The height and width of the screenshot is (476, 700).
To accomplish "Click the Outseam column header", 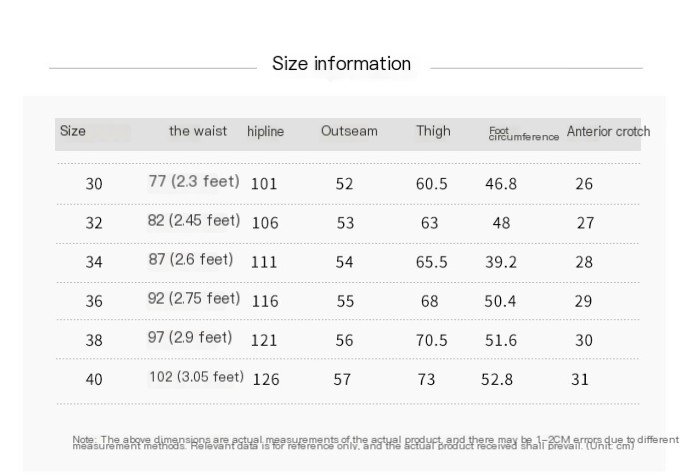I will point(349,131).
